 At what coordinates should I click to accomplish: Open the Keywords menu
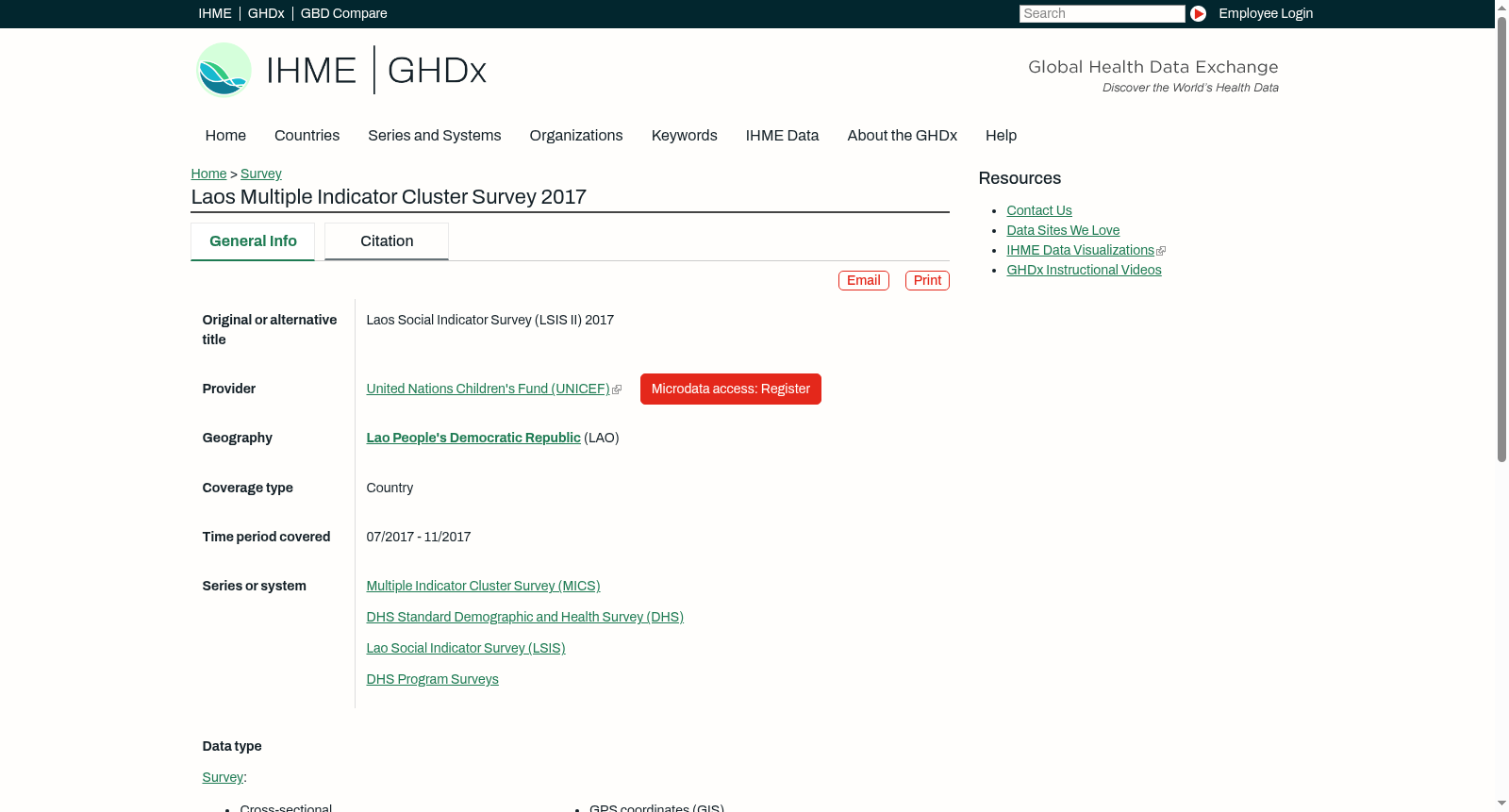click(685, 136)
